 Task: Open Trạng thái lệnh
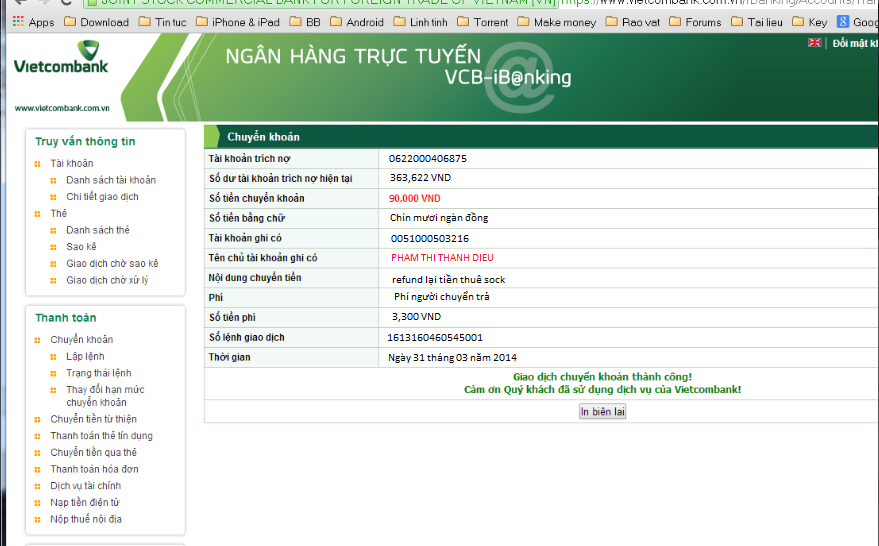coord(99,373)
